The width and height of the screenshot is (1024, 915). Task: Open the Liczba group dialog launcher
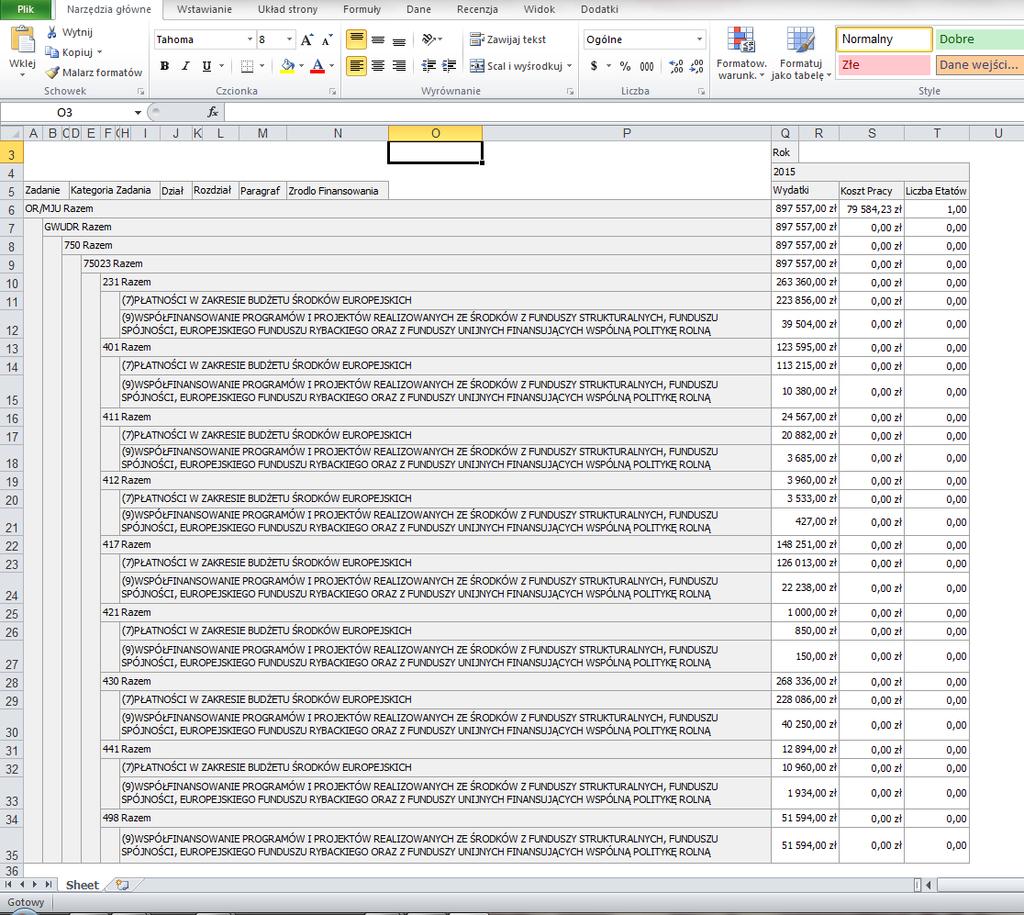(701, 92)
